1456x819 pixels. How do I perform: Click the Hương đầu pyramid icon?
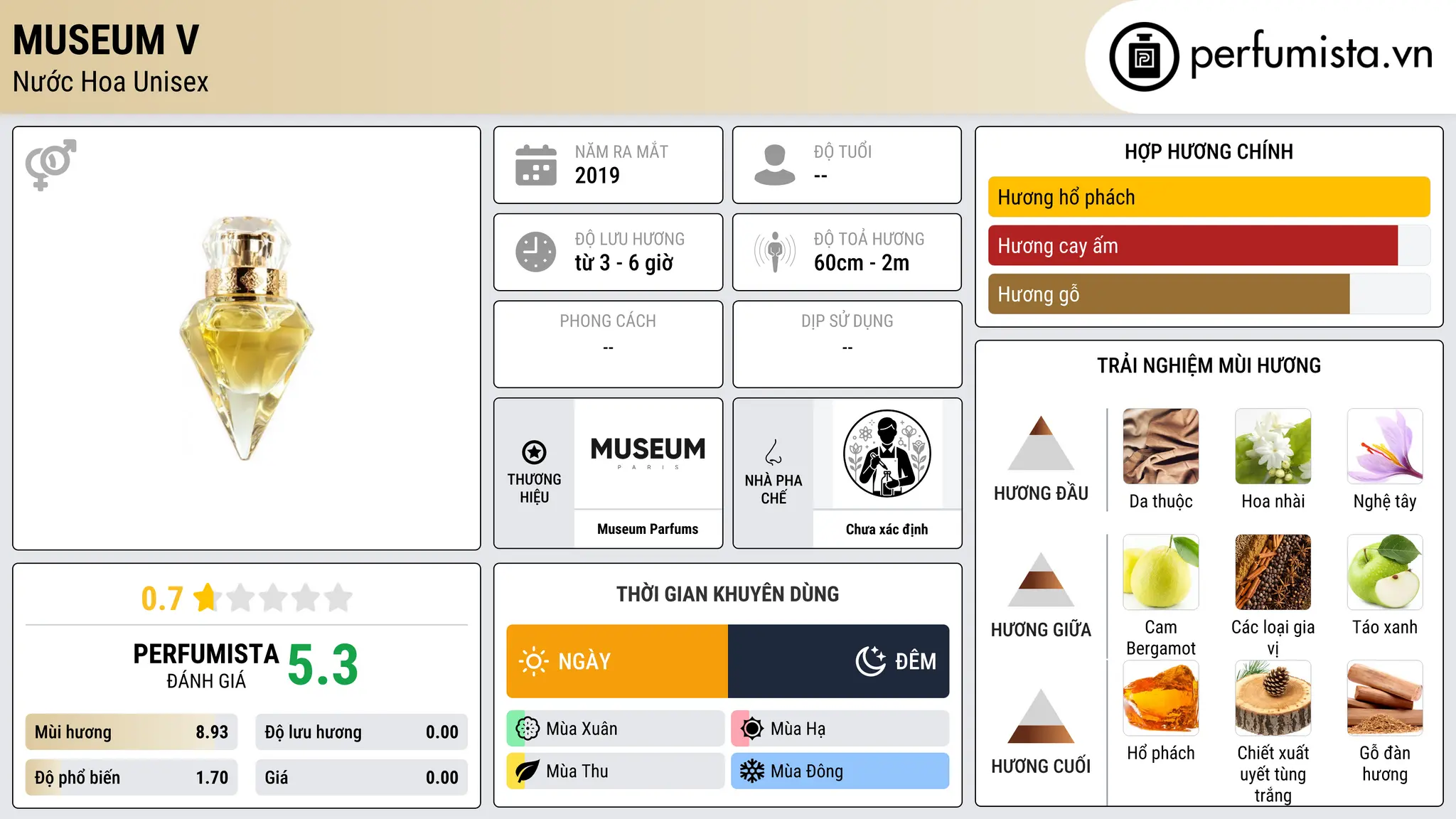(x=1041, y=443)
